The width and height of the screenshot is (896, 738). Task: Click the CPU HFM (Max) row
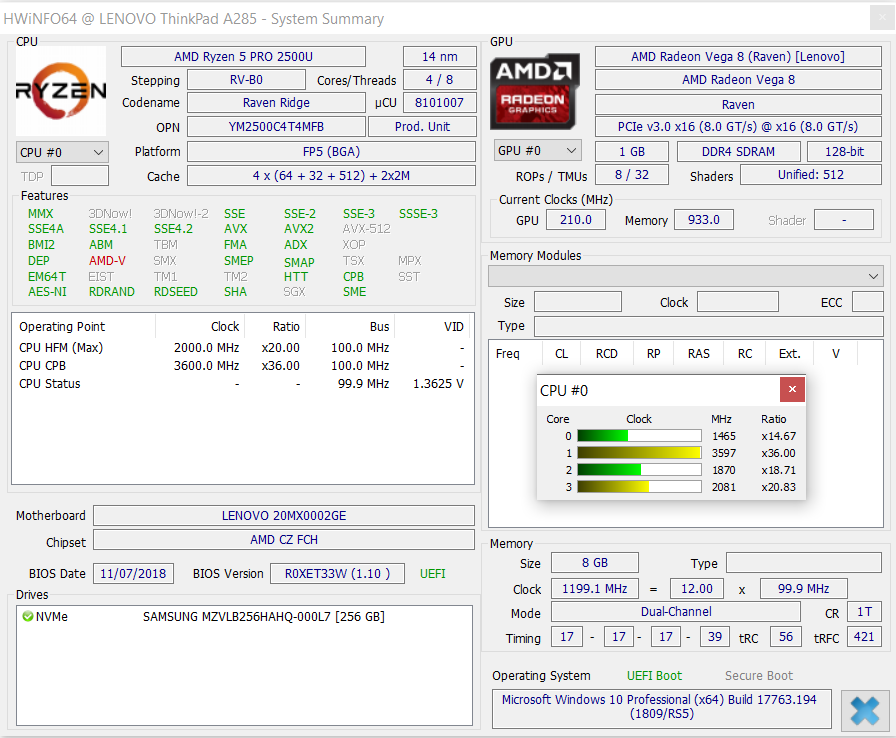point(242,348)
